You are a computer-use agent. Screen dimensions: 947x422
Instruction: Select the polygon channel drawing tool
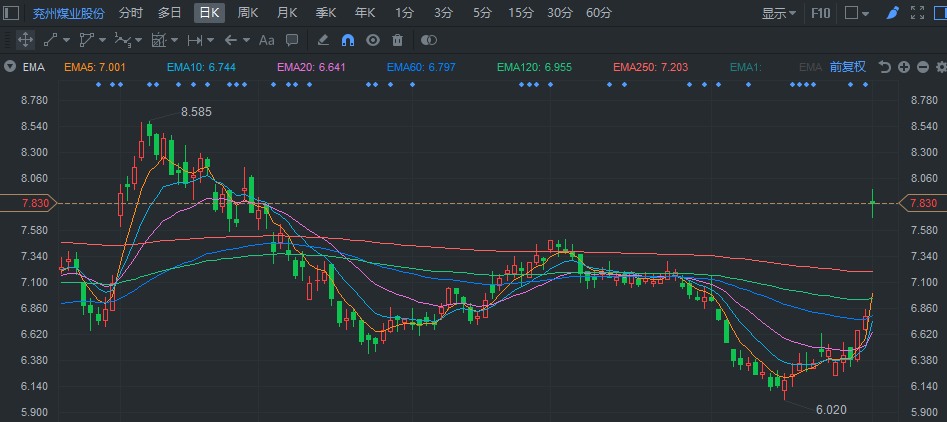pos(86,40)
